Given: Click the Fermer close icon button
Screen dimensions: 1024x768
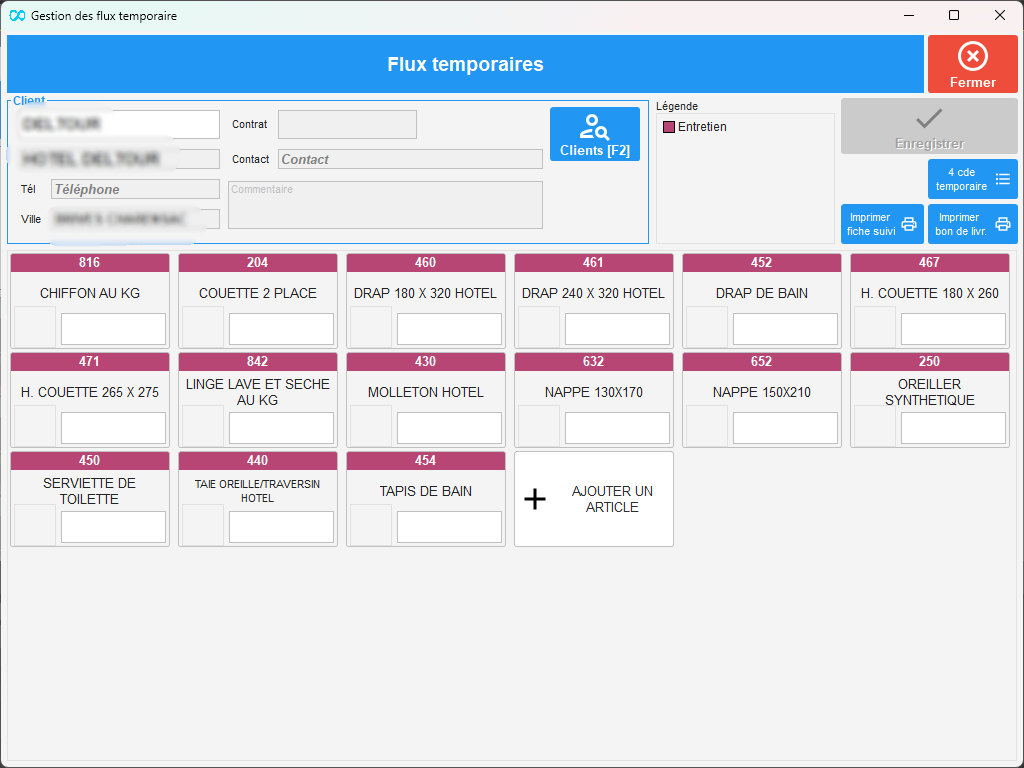Looking at the screenshot, I should 972,64.
